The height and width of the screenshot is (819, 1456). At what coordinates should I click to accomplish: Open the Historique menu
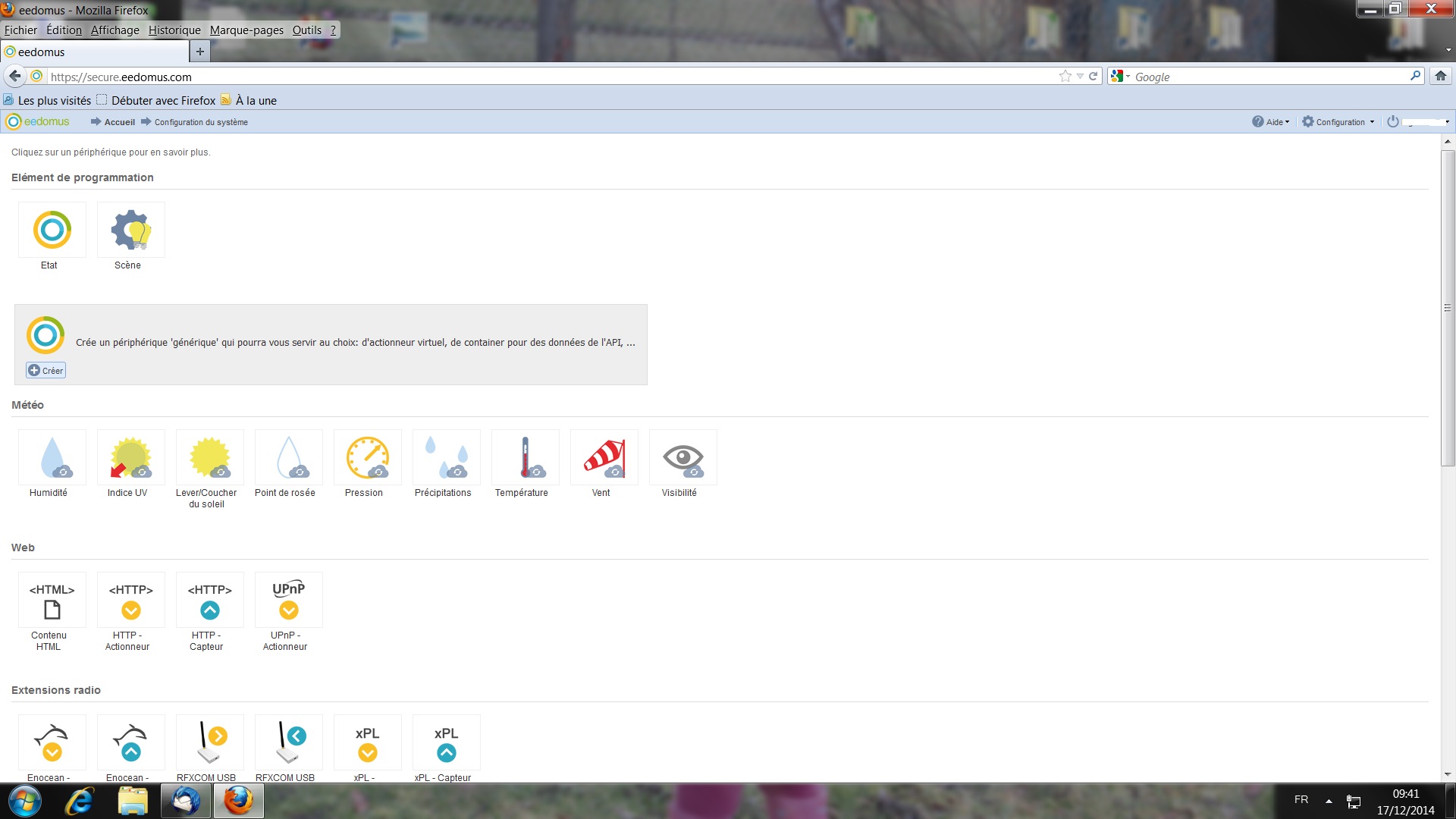(x=174, y=30)
